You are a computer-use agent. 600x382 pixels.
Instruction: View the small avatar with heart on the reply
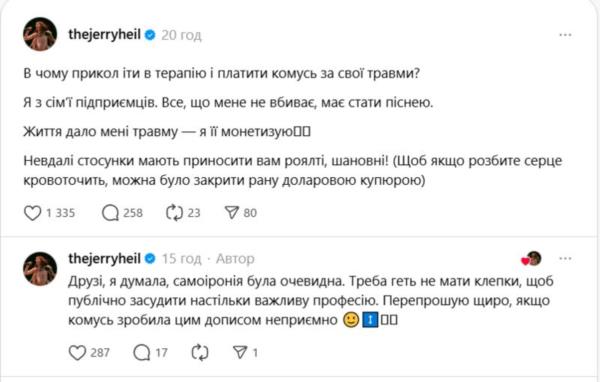532,259
